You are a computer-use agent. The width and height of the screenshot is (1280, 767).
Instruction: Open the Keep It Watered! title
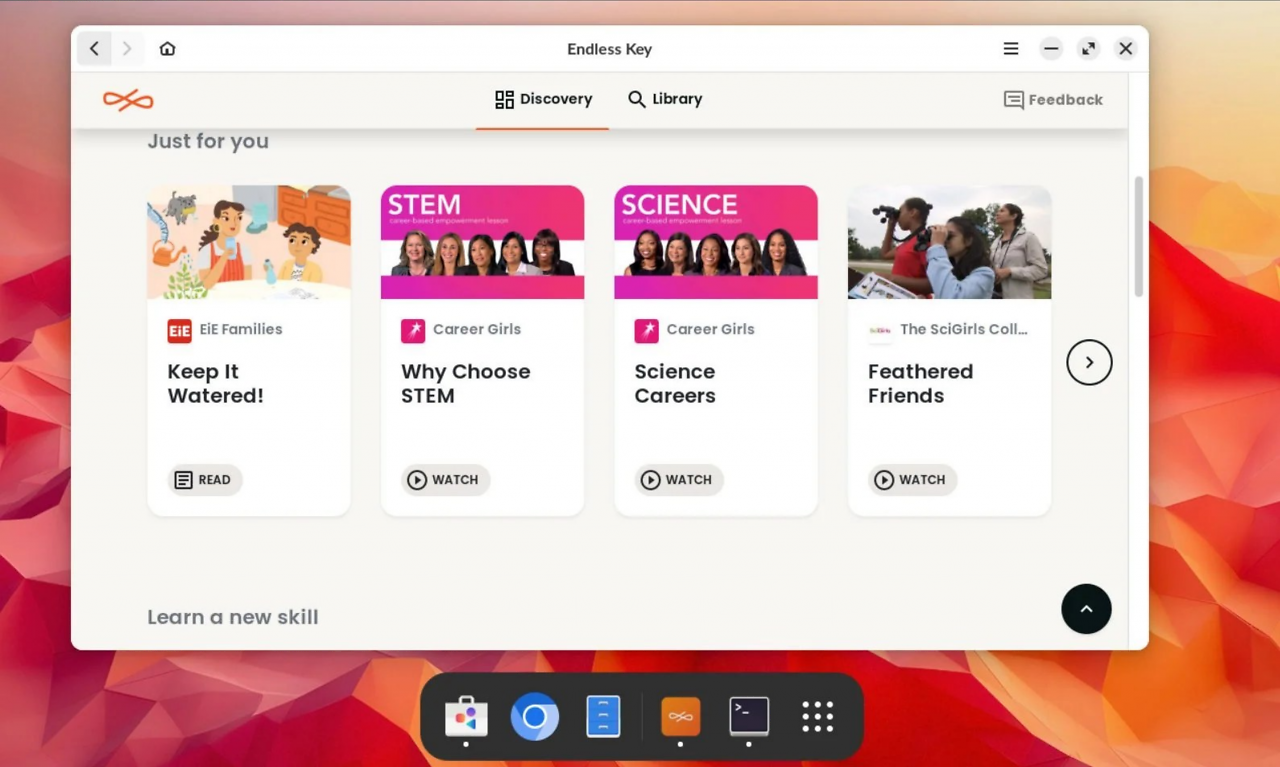pyautogui.click(x=215, y=384)
